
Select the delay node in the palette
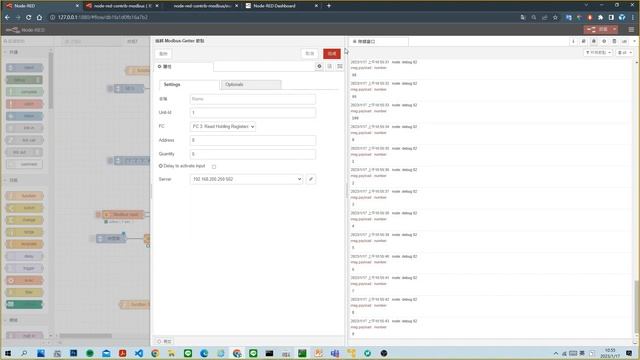click(24, 256)
